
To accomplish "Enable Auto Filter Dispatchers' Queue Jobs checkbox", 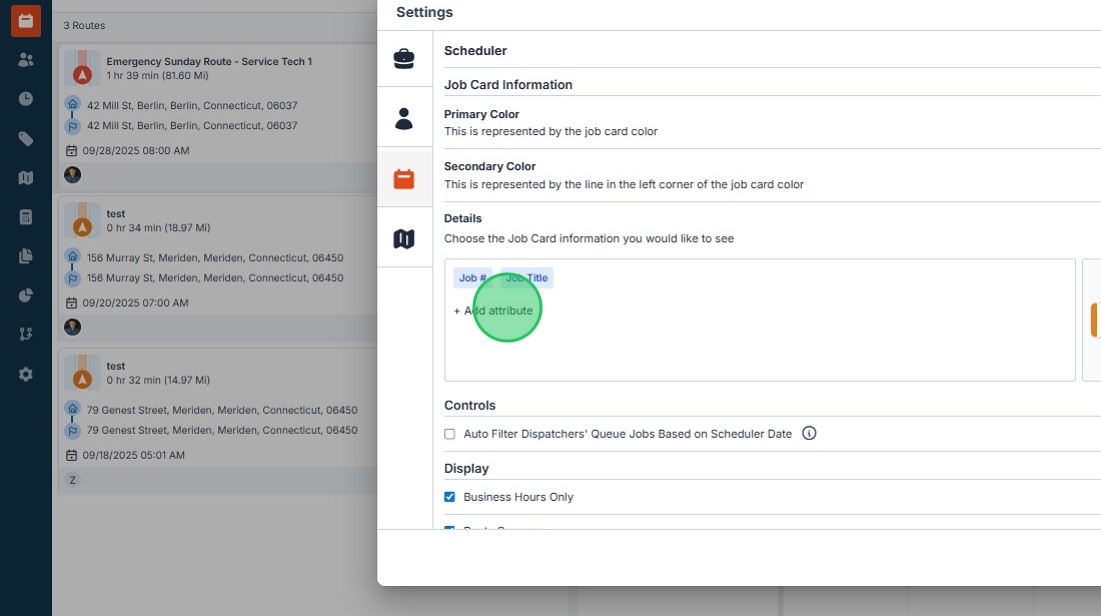I will (450, 434).
